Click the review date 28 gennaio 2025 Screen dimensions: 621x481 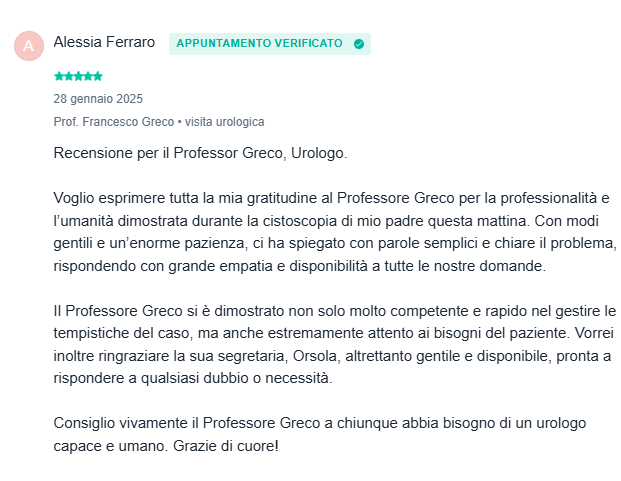pos(98,99)
